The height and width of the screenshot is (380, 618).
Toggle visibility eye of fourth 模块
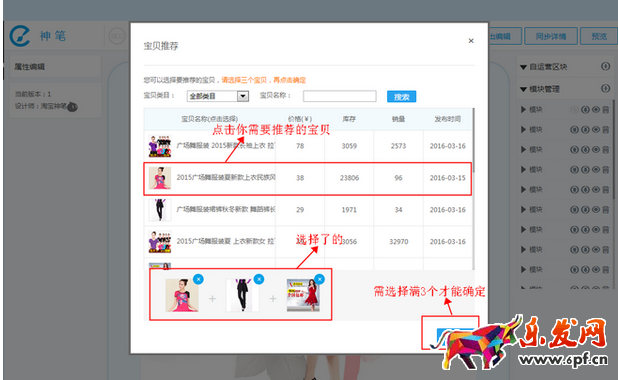(596, 170)
